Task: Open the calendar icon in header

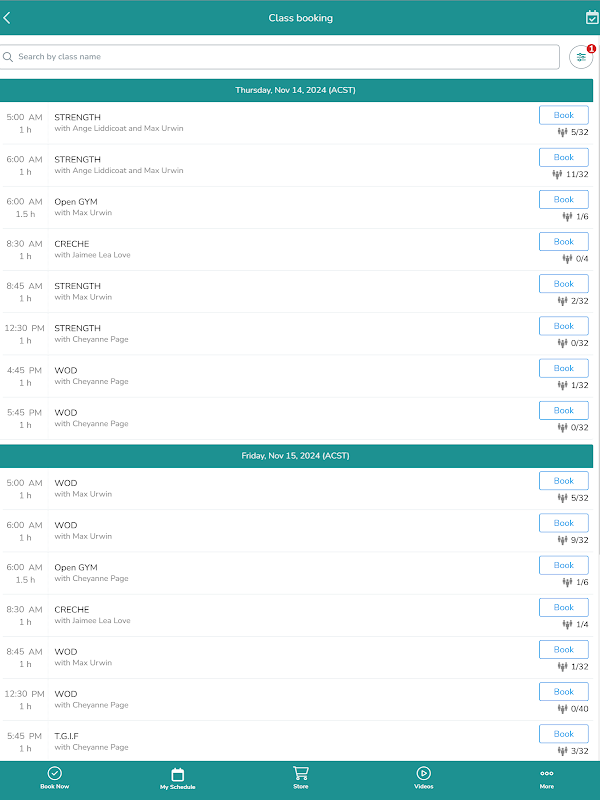Action: point(591,17)
